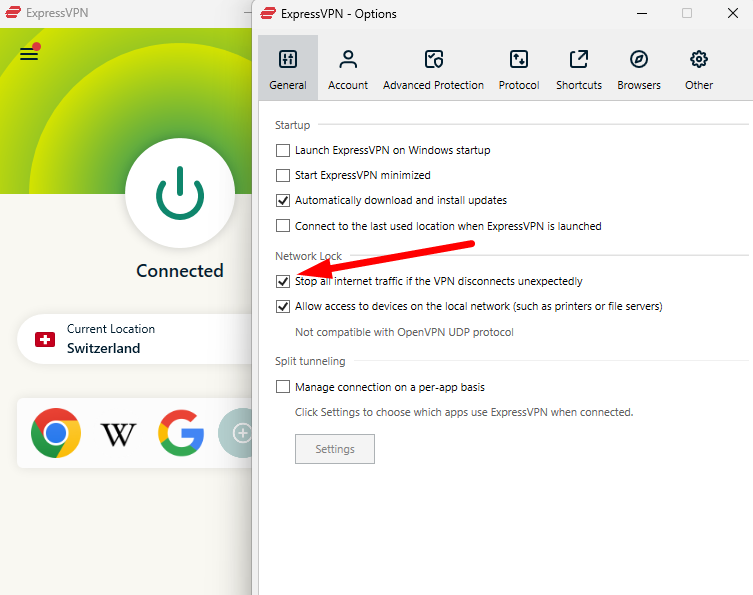
Task: Enable Manage connection on a per-app basis
Action: (283, 387)
